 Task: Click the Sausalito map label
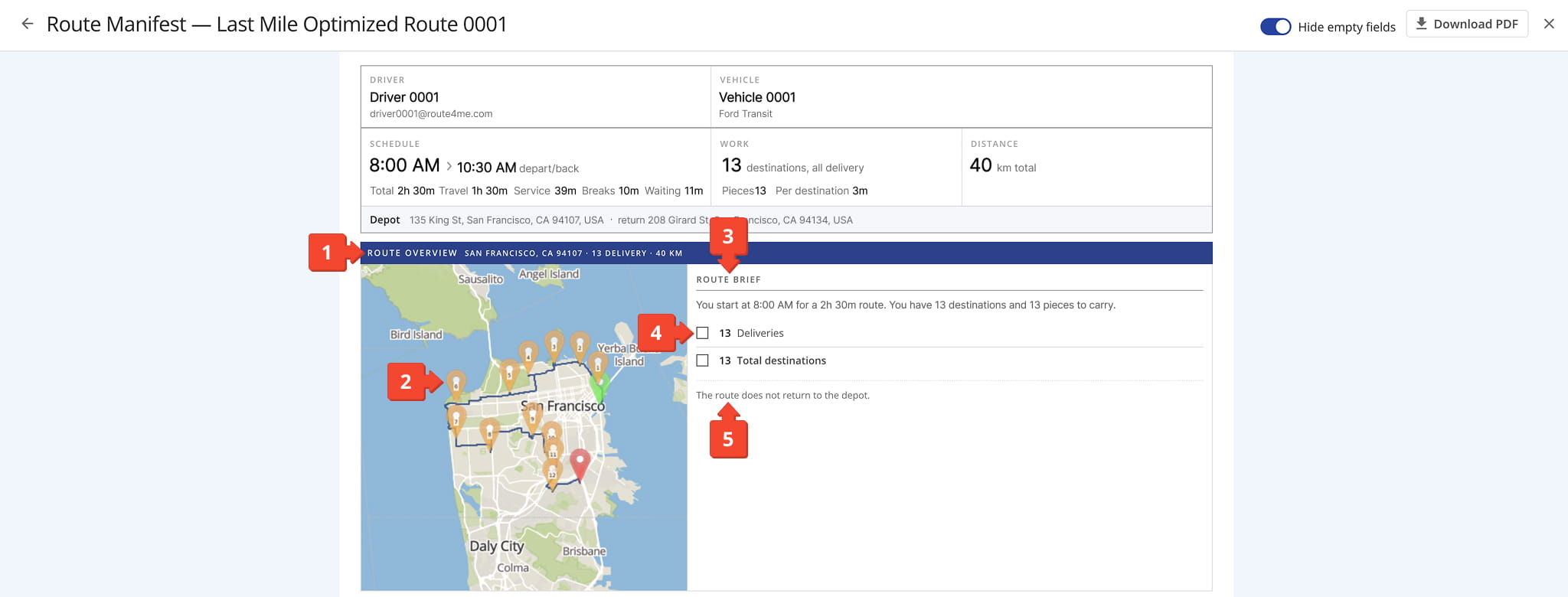[x=481, y=279]
